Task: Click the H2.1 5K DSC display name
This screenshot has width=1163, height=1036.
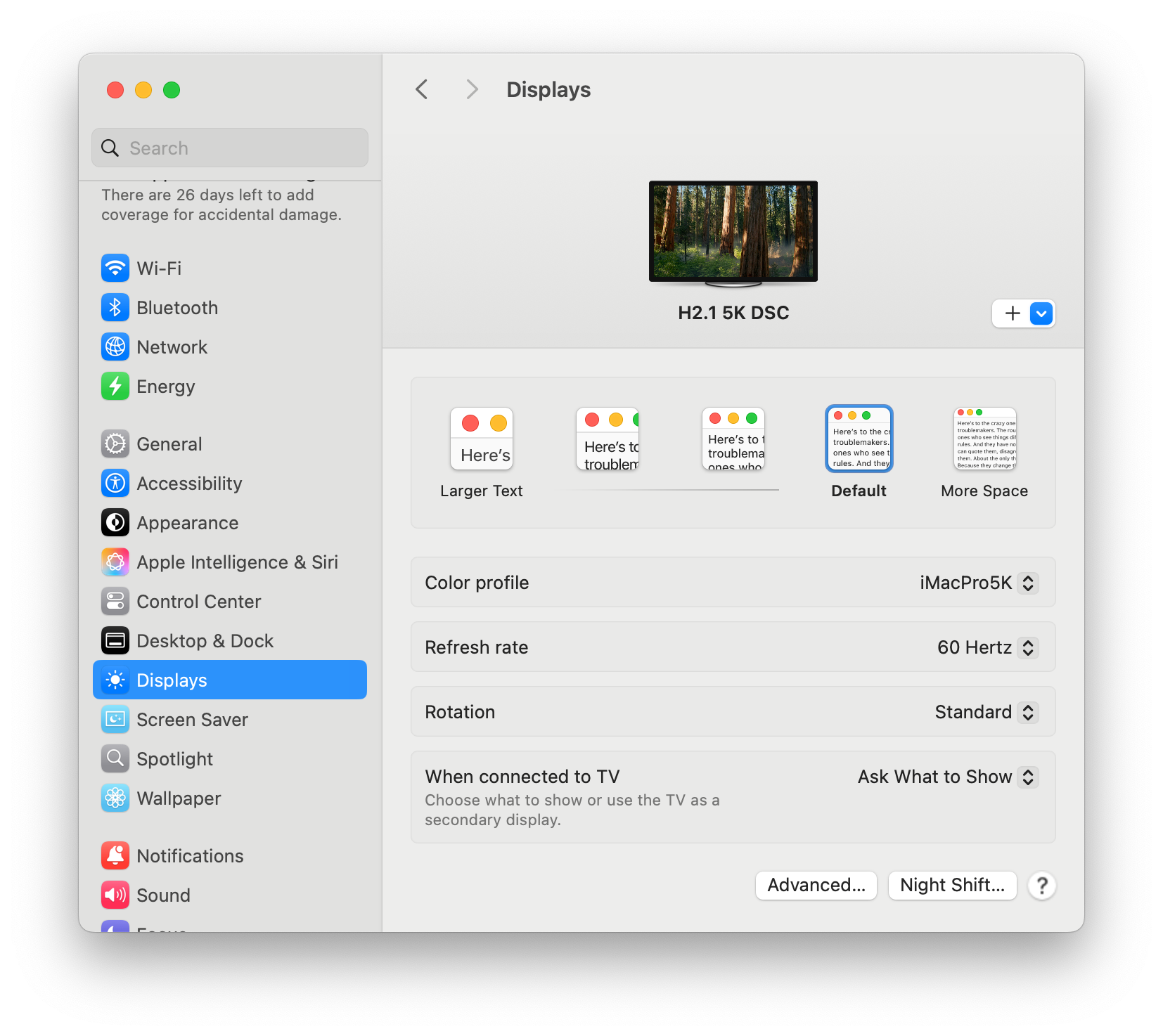Action: [733, 313]
